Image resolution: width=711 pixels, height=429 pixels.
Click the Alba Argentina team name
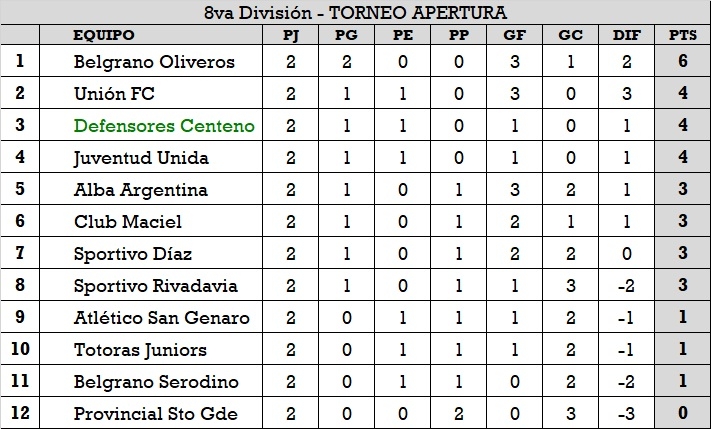pos(141,190)
